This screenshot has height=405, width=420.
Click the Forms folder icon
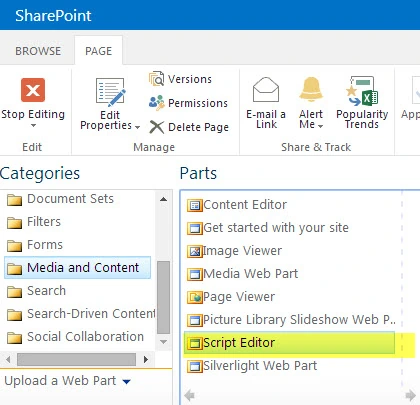click(14, 246)
